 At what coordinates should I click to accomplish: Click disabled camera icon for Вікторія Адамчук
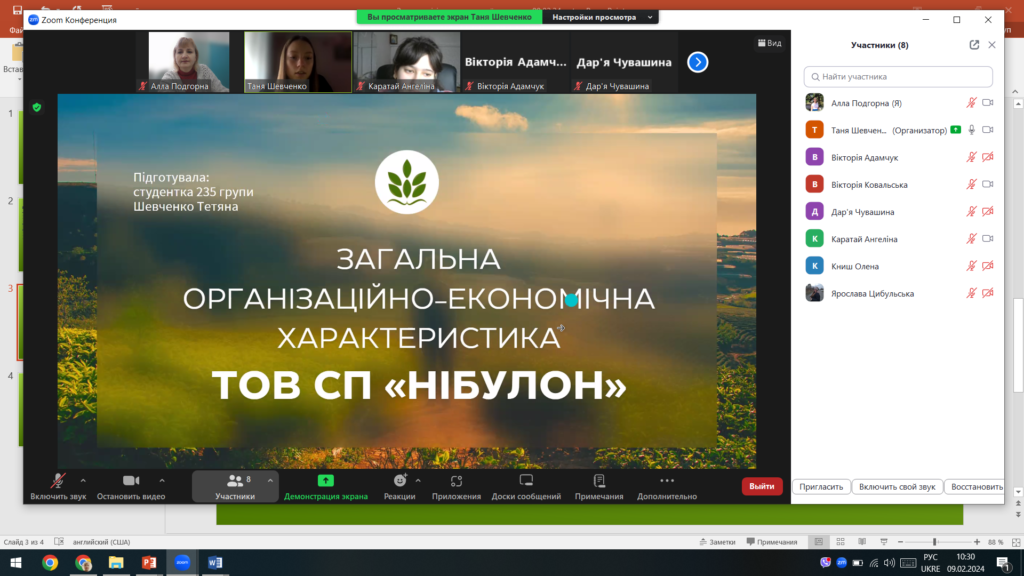pos(987,157)
